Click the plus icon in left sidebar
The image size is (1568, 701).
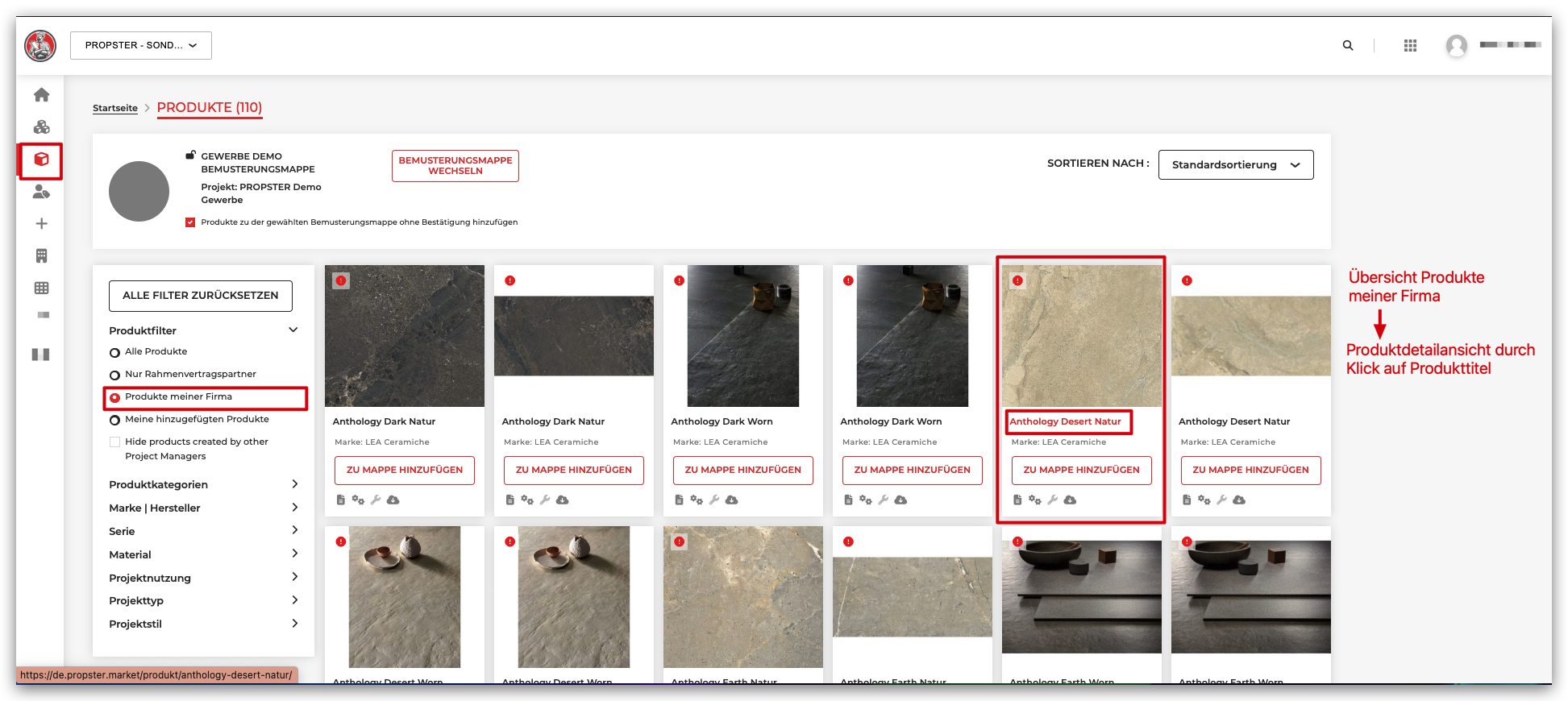pos(41,224)
